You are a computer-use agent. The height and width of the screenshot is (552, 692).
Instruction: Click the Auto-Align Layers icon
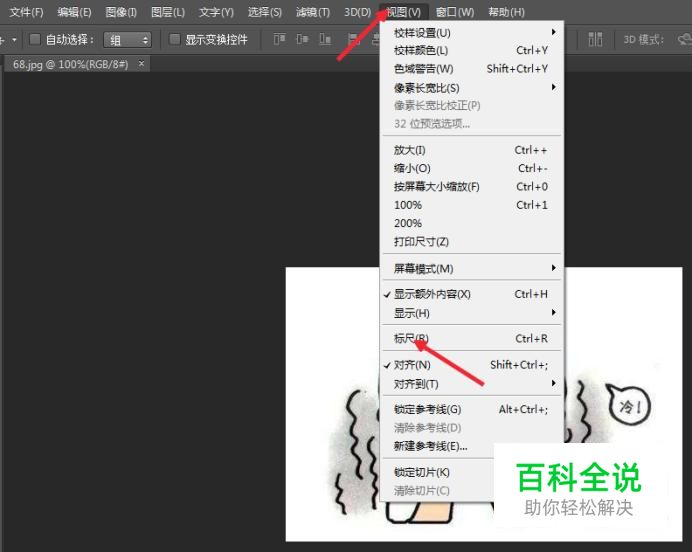point(595,39)
